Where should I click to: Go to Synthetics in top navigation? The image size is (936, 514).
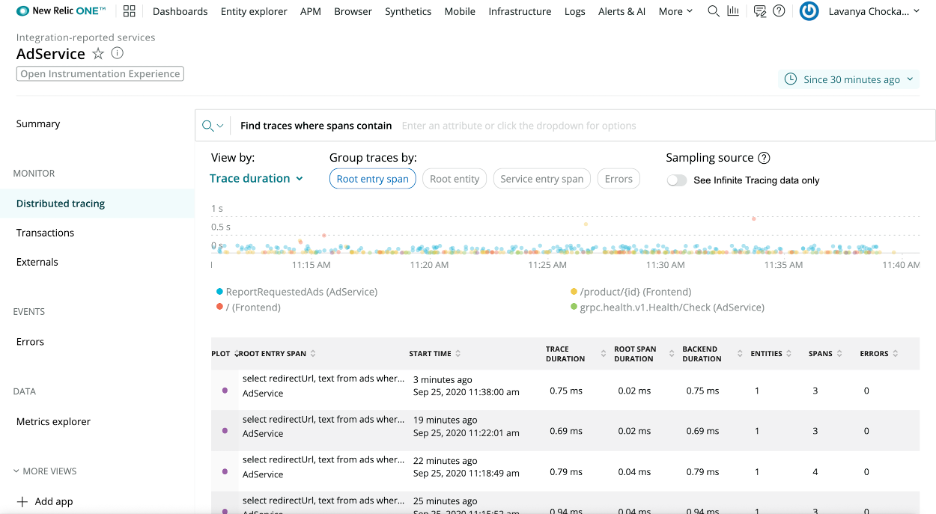(x=408, y=11)
